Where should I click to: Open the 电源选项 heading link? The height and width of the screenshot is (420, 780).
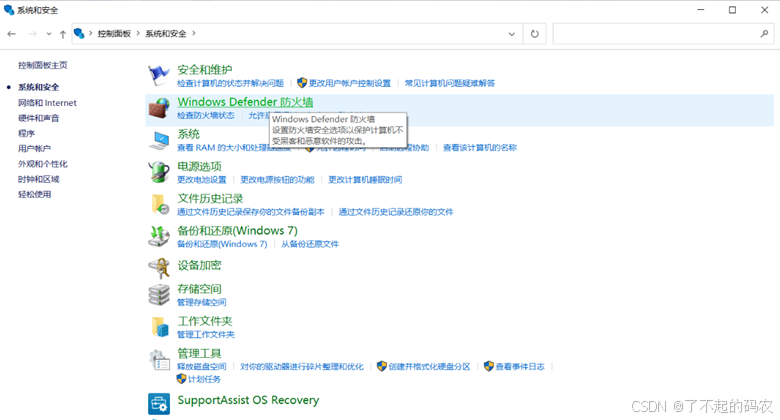[x=199, y=166]
